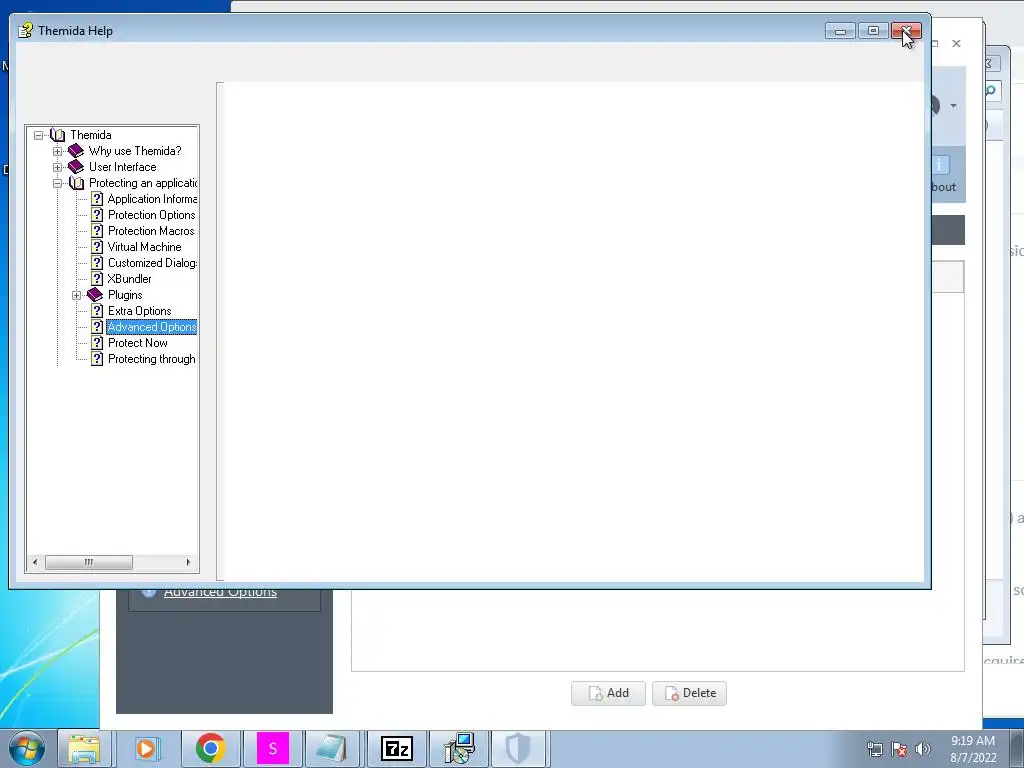Open the XBundler help topic
This screenshot has width=1024, height=768.
click(129, 279)
